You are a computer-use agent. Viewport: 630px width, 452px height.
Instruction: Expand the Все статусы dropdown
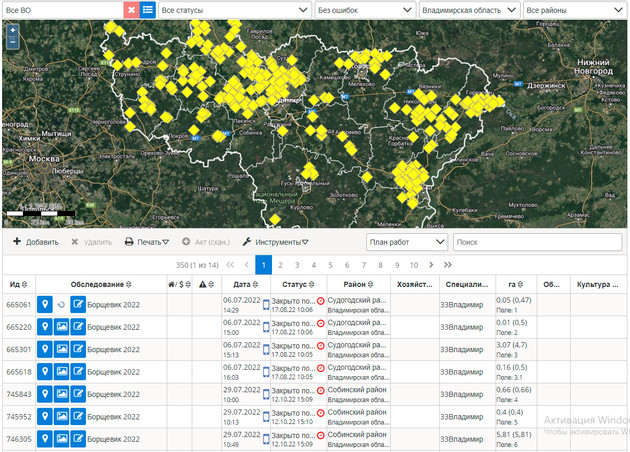pyautogui.click(x=234, y=9)
